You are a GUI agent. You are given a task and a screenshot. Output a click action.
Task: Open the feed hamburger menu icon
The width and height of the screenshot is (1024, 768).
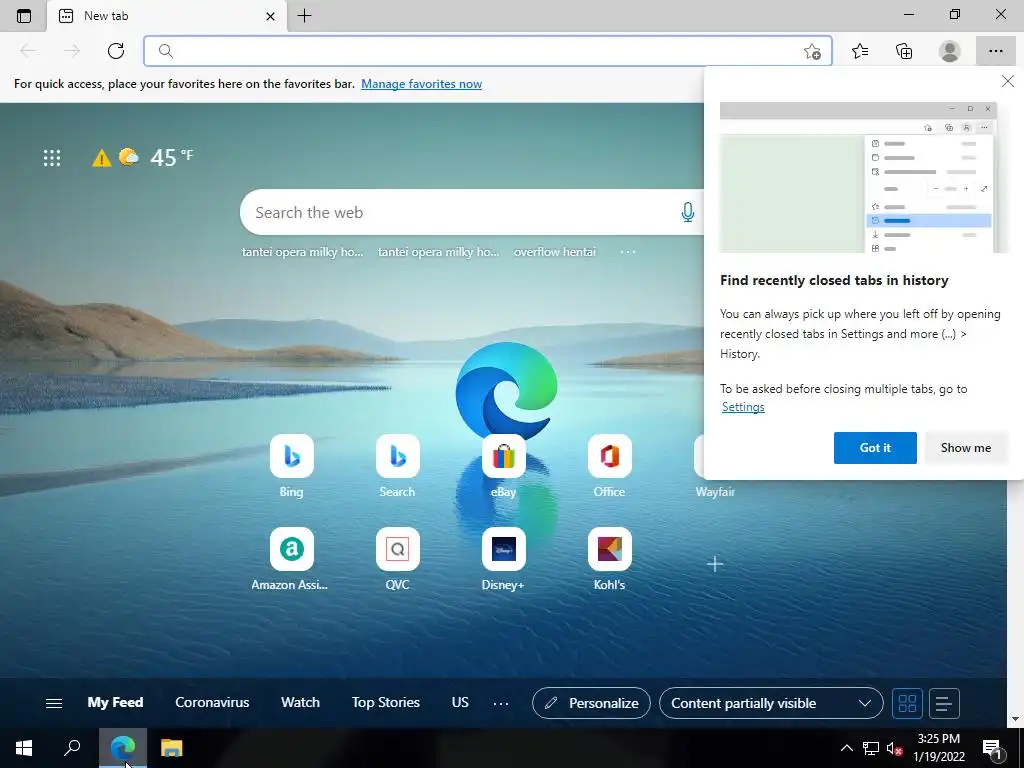pyautogui.click(x=54, y=703)
